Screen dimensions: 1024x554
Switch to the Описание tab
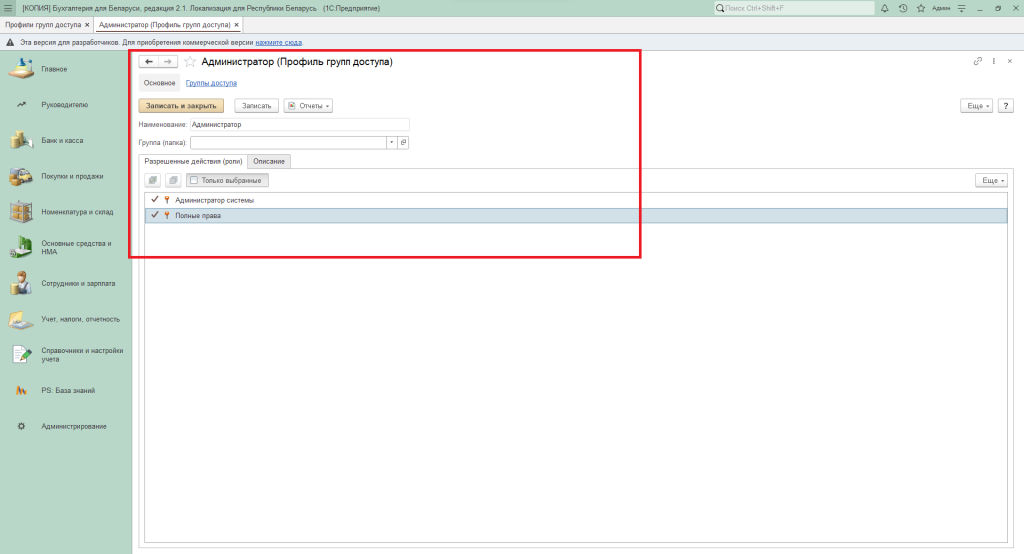coord(269,161)
